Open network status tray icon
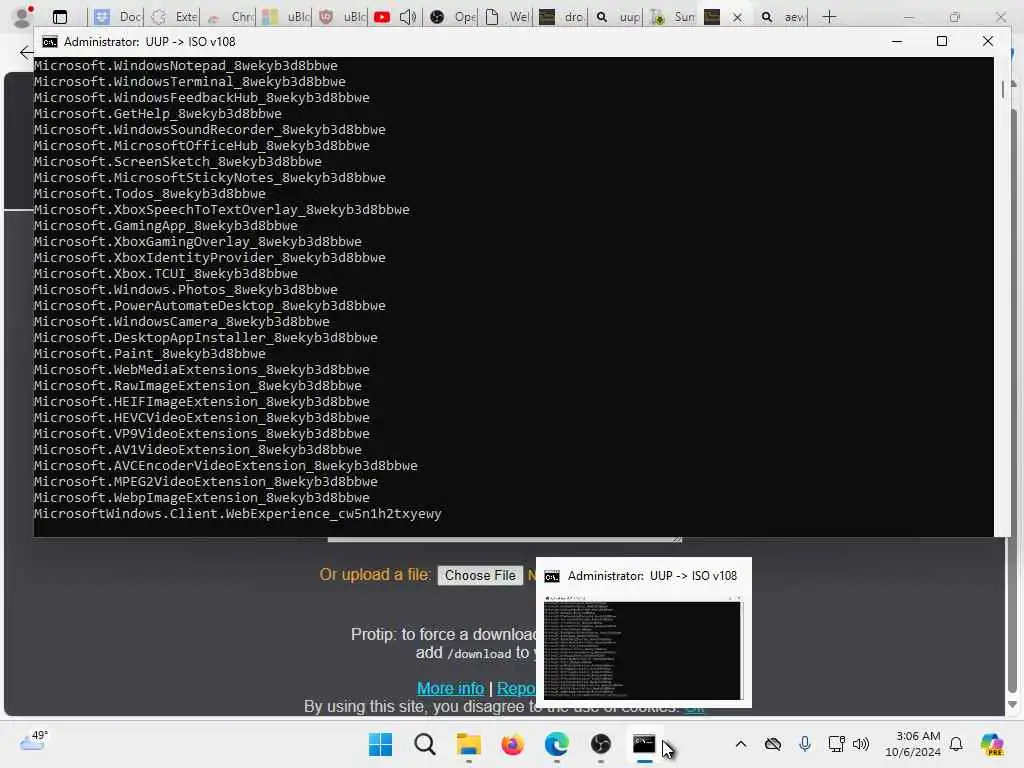Viewport: 1024px width, 768px height. click(x=836, y=744)
